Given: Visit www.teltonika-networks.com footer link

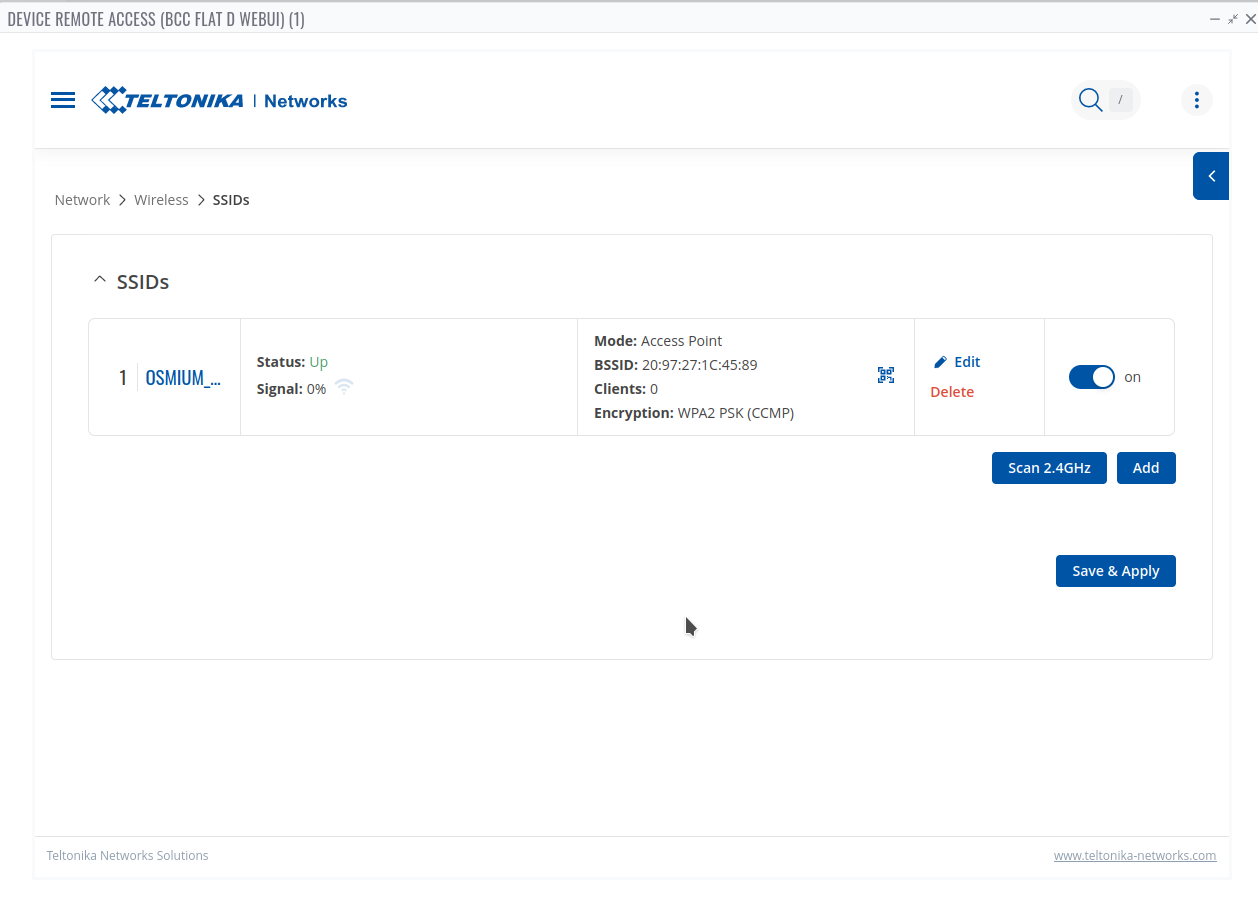Looking at the screenshot, I should tap(1135, 856).
